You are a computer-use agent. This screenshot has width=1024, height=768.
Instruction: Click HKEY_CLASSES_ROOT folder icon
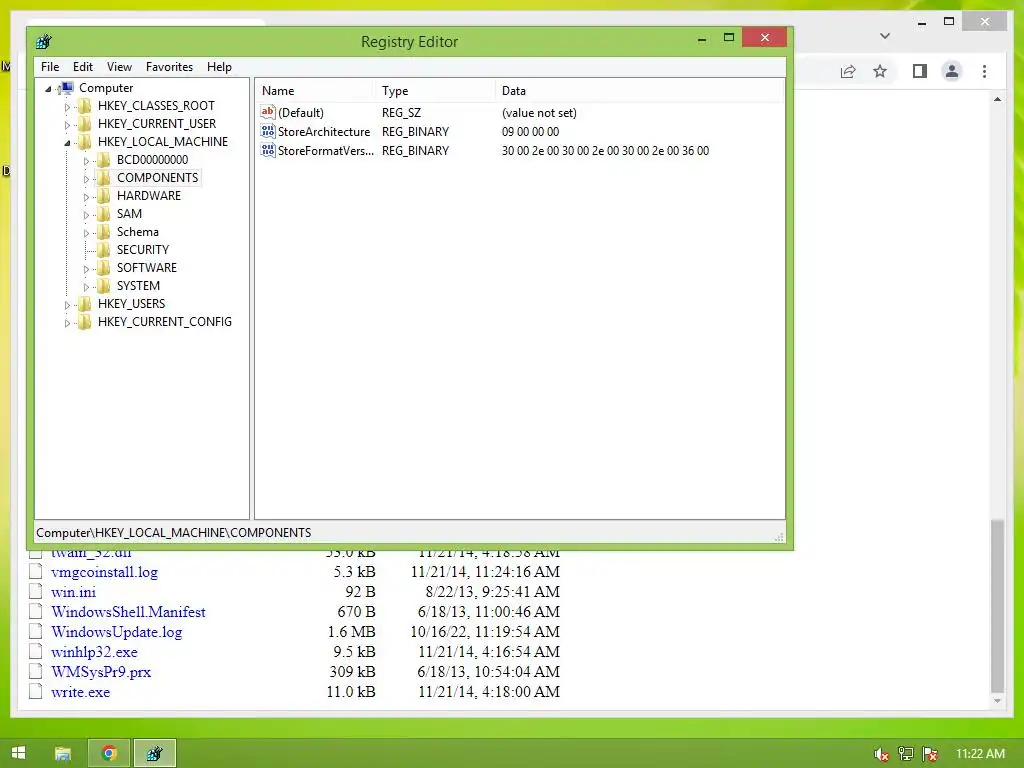pyautogui.click(x=84, y=106)
